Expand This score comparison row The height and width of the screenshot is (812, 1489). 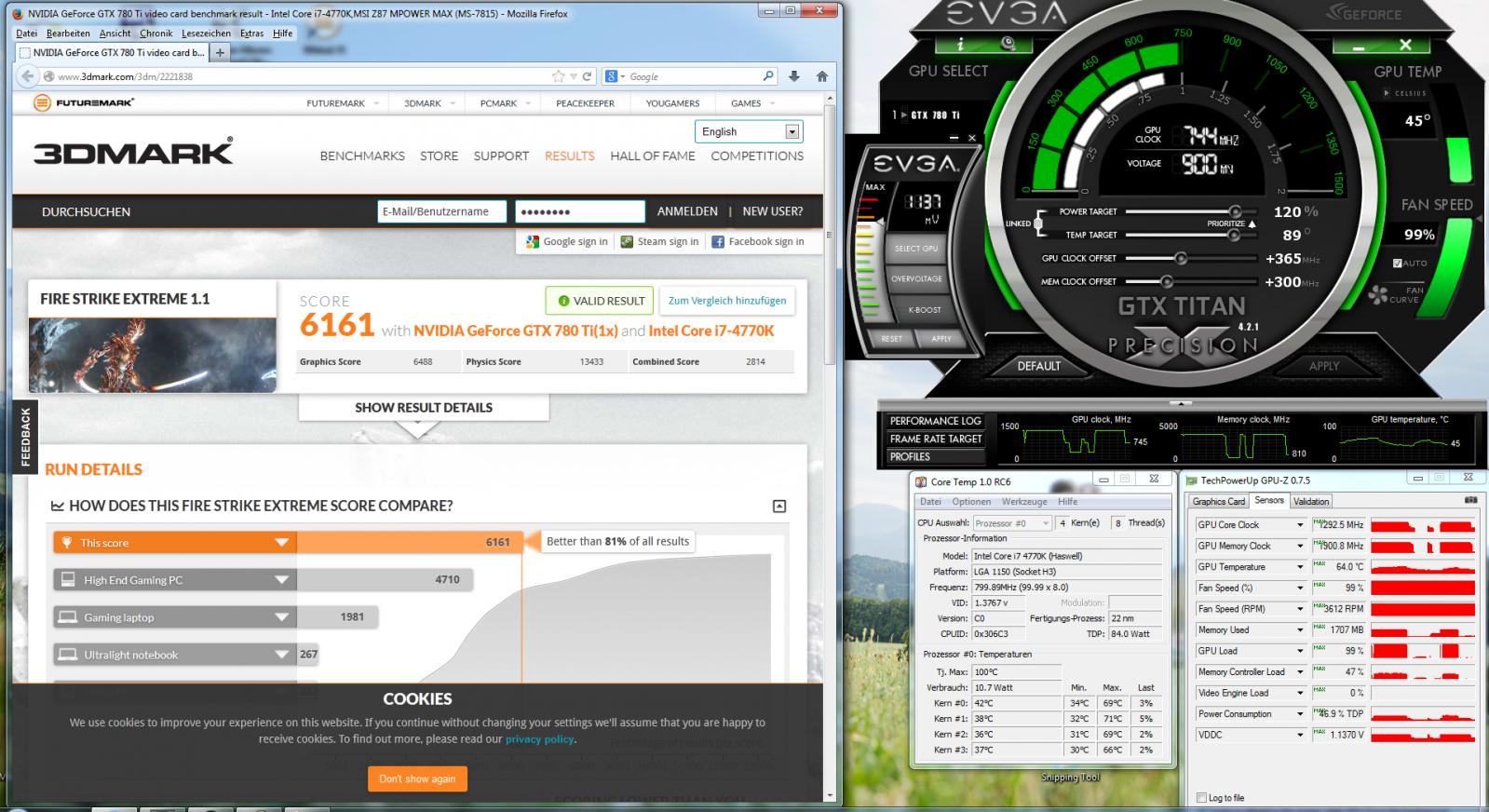coord(281,542)
